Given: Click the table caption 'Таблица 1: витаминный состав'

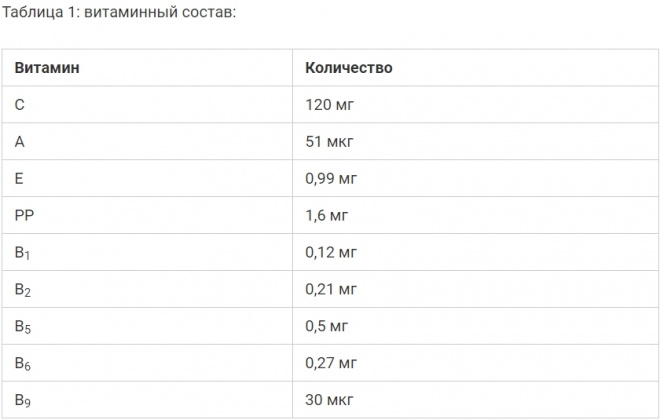Looking at the screenshot, I should point(119,14).
